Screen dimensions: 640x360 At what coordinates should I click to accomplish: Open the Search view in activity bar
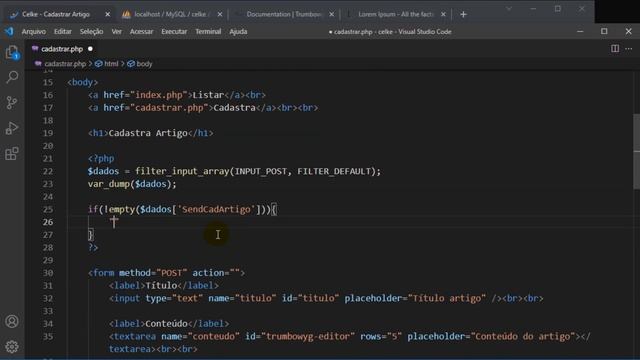coord(12,77)
